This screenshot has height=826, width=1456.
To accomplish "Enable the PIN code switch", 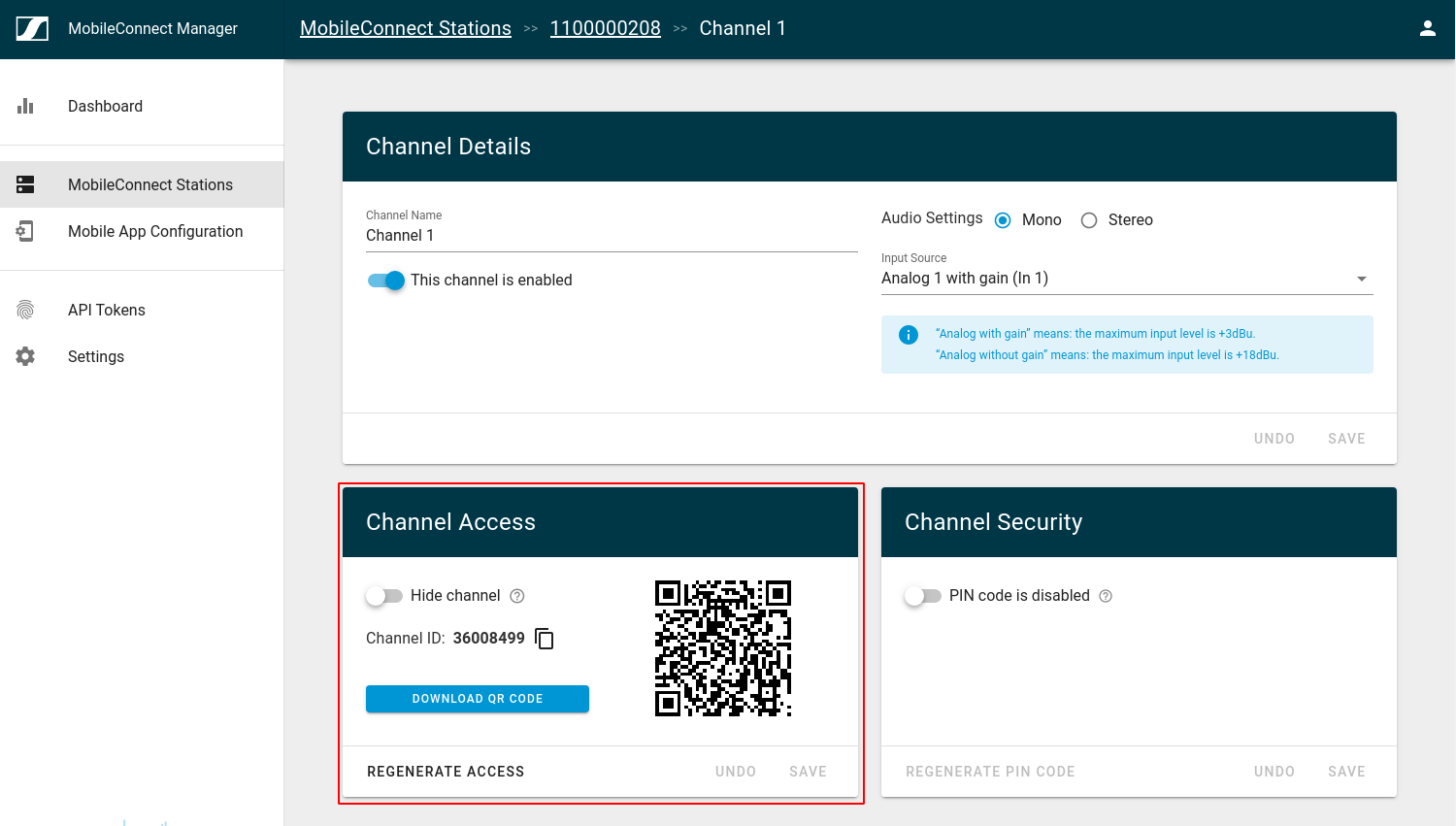I will pyautogui.click(x=923, y=596).
